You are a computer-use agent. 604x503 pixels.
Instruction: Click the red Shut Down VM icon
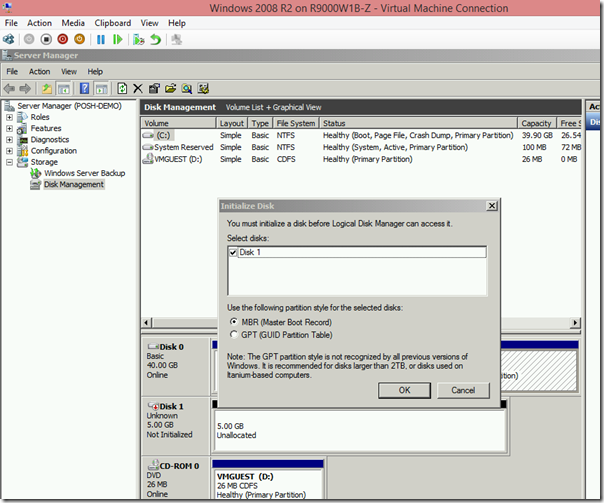click(x=63, y=39)
